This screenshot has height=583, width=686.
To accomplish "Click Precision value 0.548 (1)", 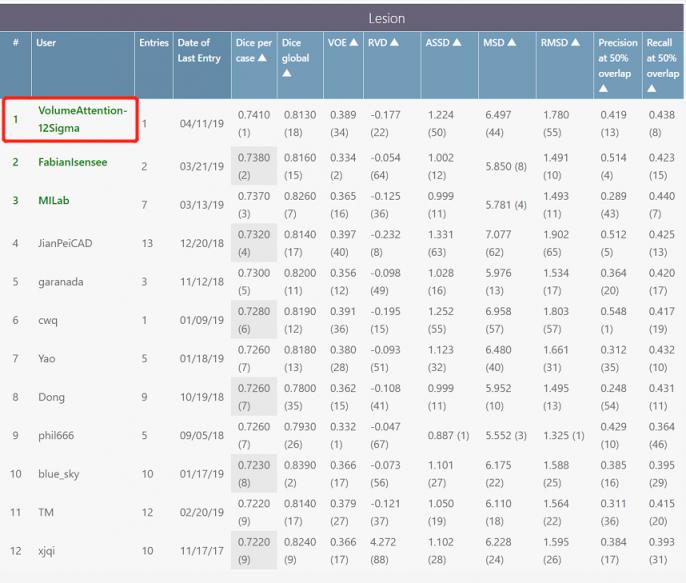I will coord(613,320).
